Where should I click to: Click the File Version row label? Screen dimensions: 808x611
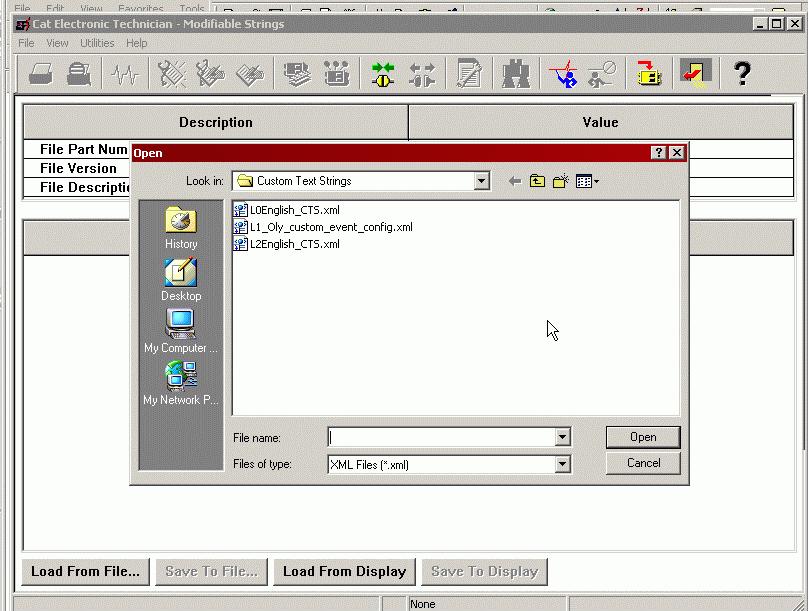click(78, 168)
